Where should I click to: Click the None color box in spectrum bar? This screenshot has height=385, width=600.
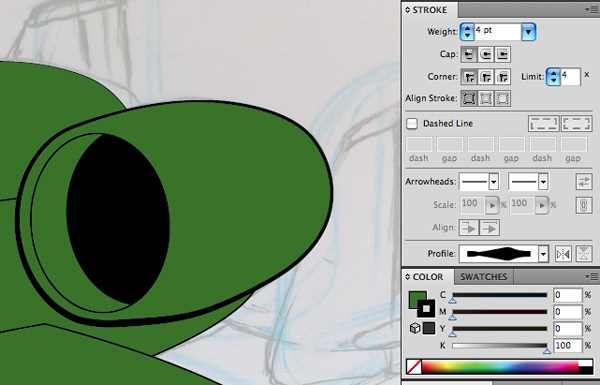[414, 366]
